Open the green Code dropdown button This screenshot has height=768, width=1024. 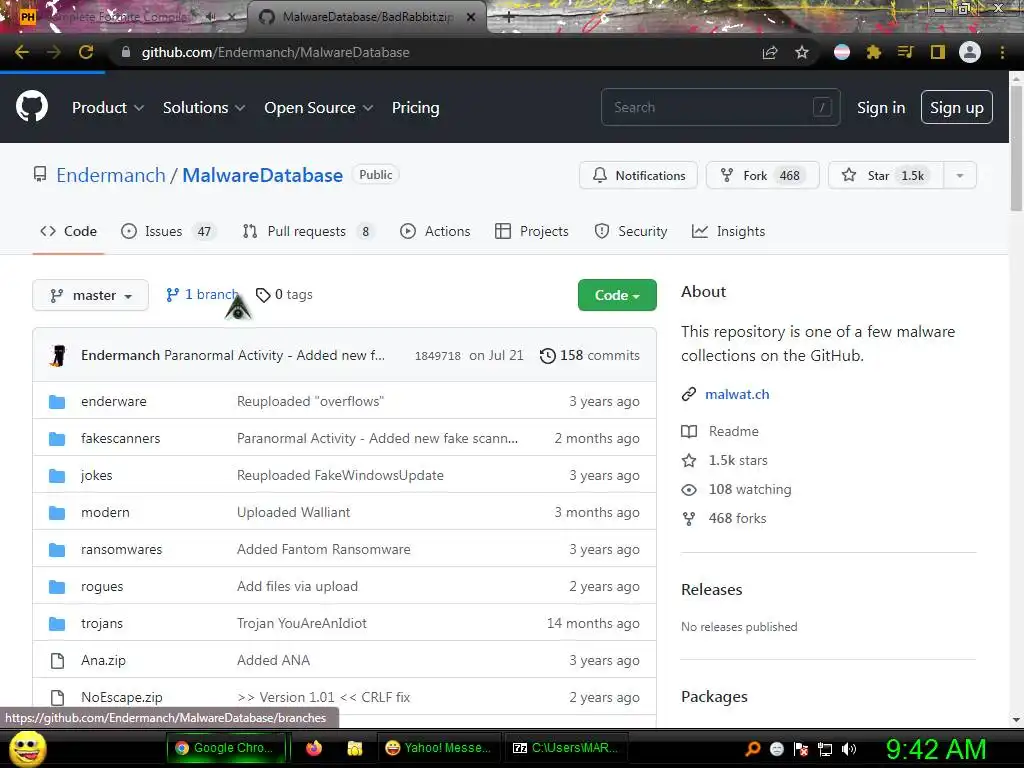pyautogui.click(x=617, y=295)
